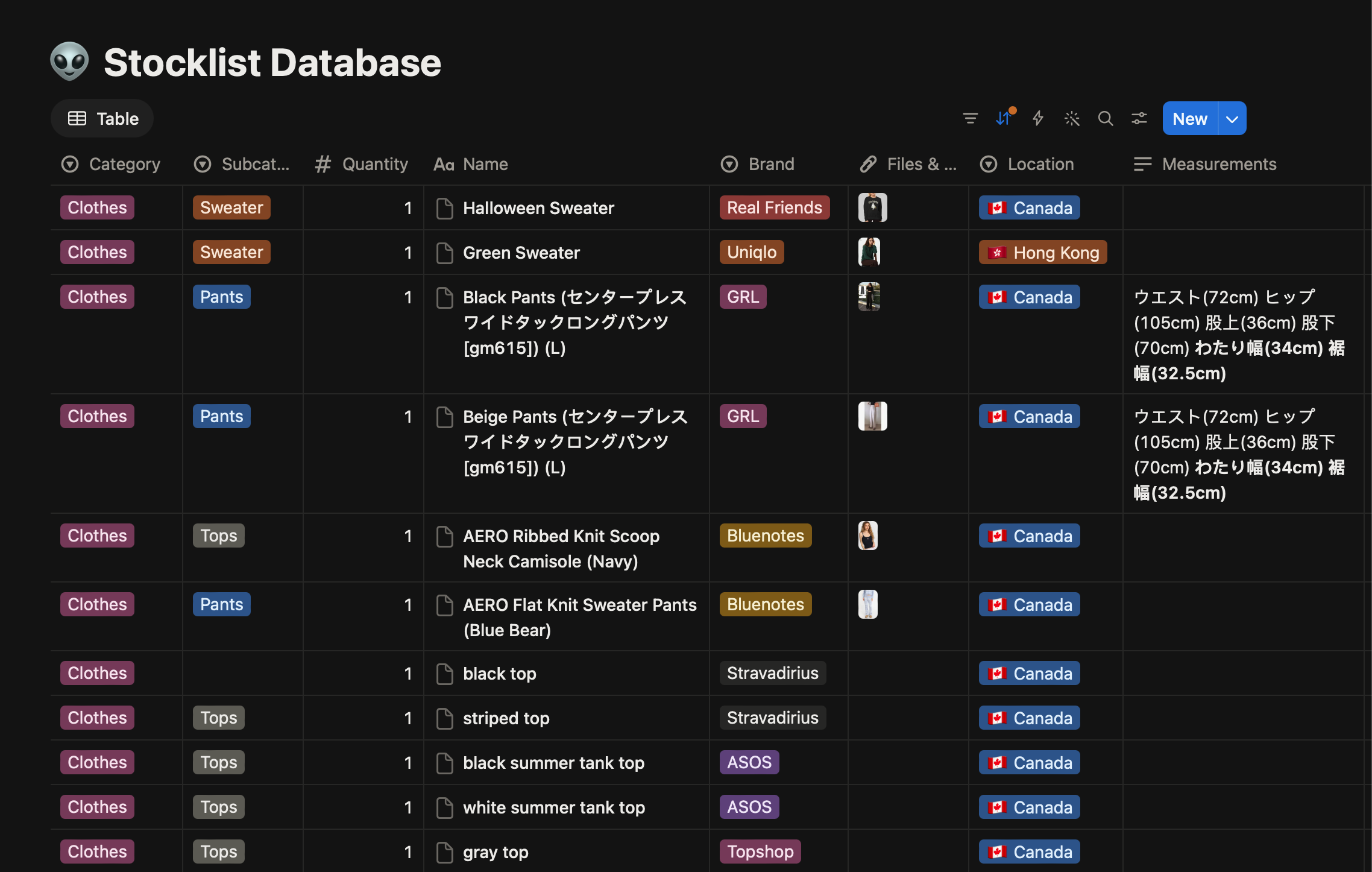
Task: Click the alien emoji page icon
Action: pyautogui.click(x=70, y=62)
